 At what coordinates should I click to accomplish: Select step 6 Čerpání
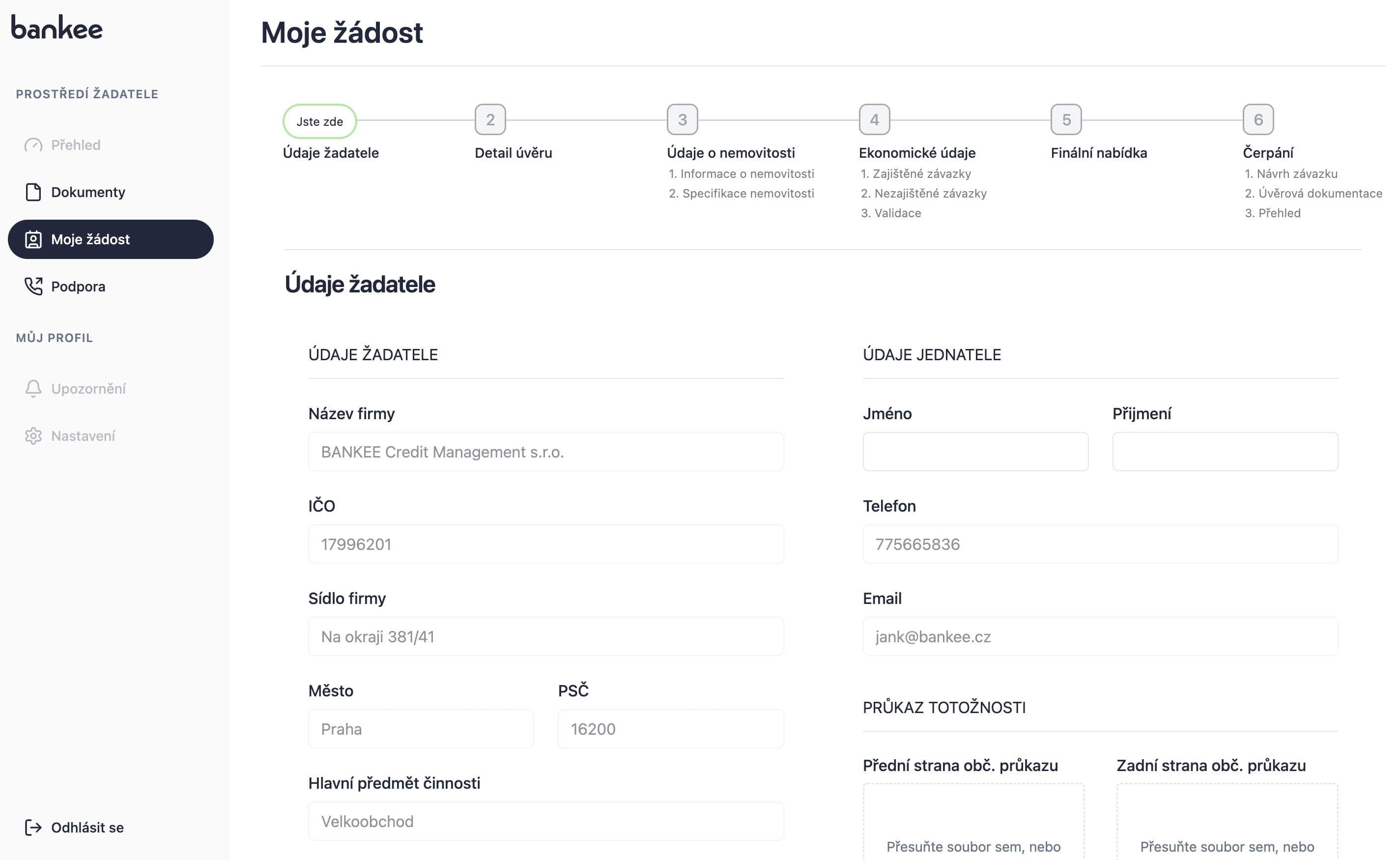pos(1258,119)
